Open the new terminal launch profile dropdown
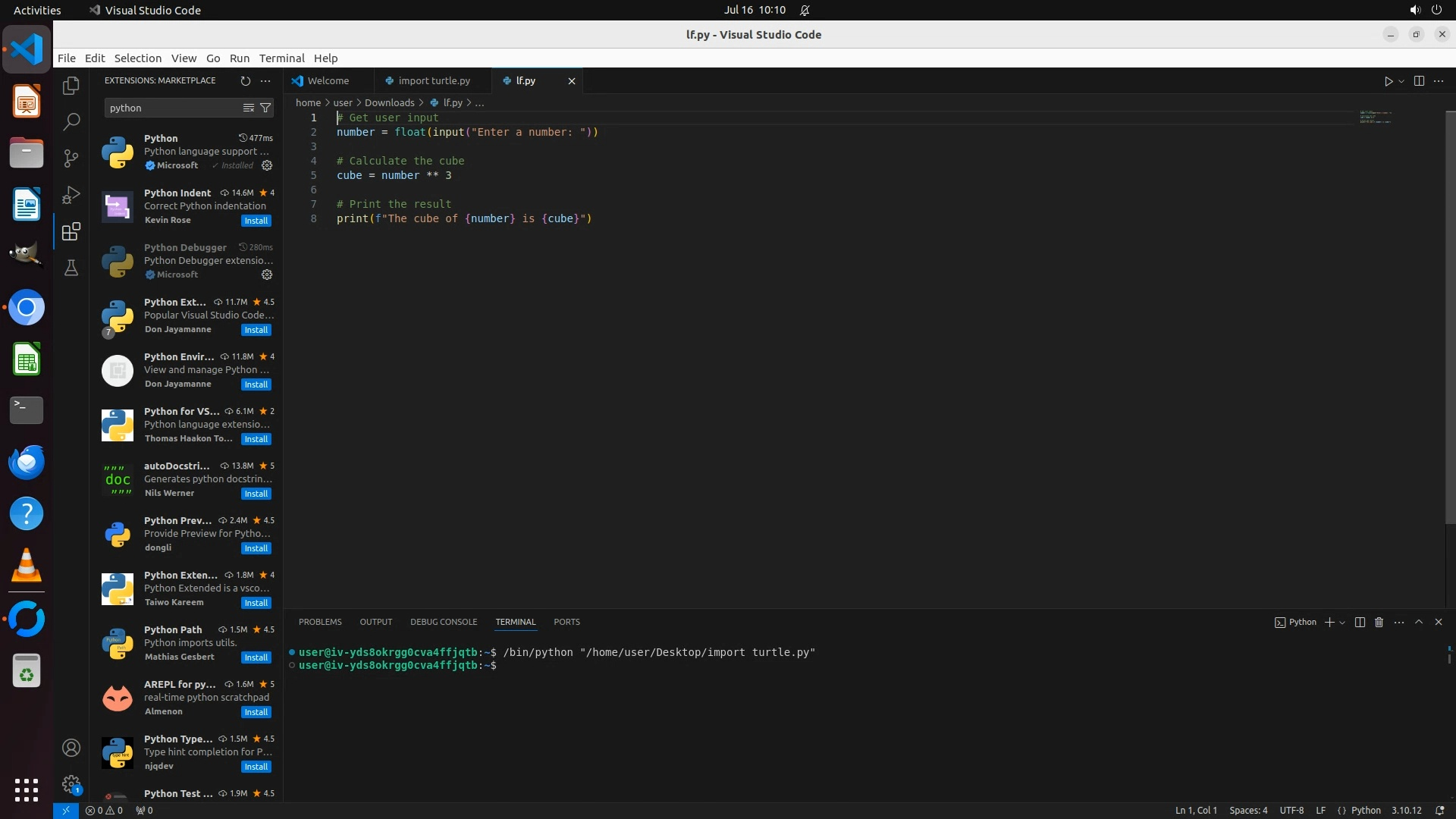The image size is (1456, 819). (x=1342, y=622)
